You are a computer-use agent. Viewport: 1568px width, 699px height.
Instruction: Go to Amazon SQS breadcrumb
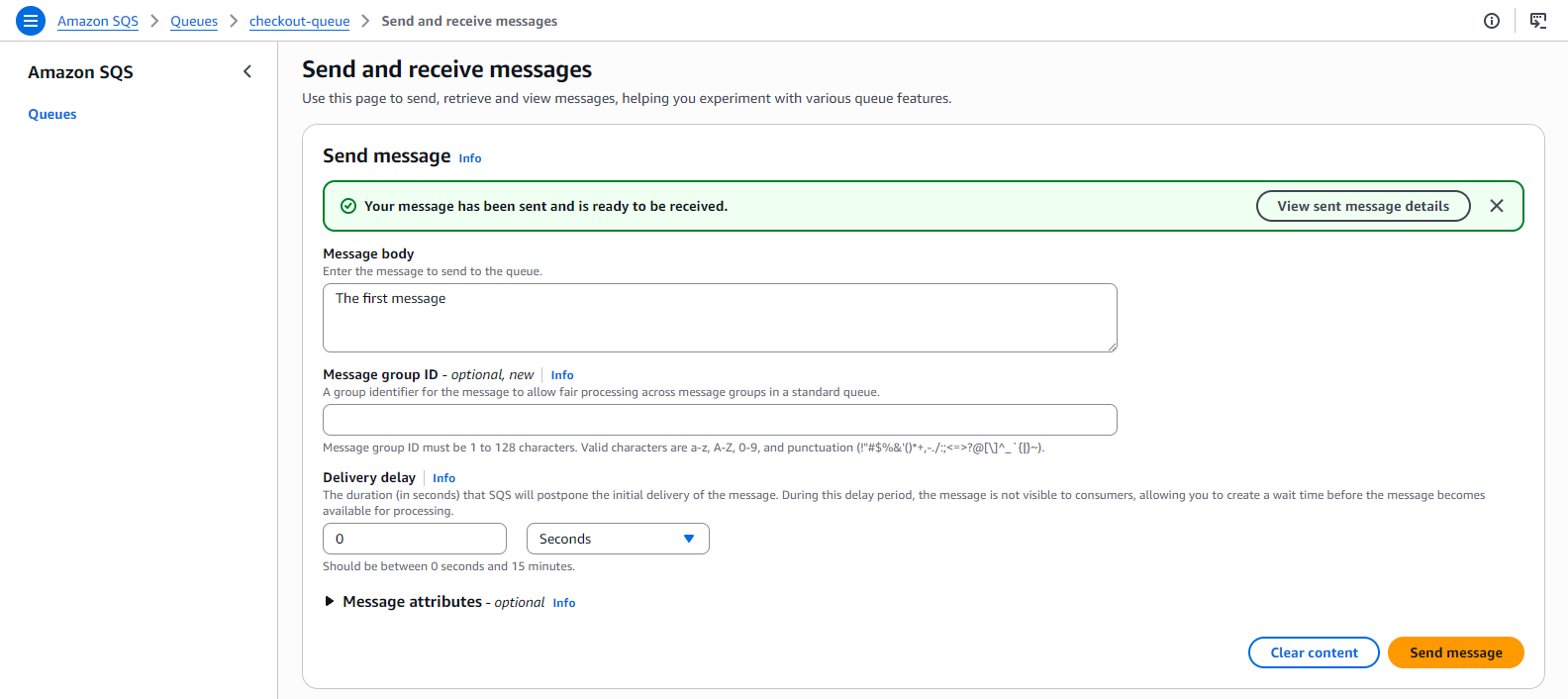[98, 21]
